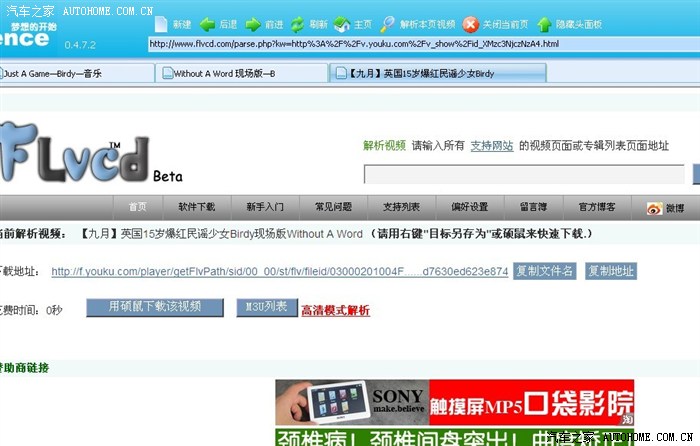This screenshot has height=446, width=700.
Task: Open the 软件下载 navigation menu item
Action: pos(197,207)
